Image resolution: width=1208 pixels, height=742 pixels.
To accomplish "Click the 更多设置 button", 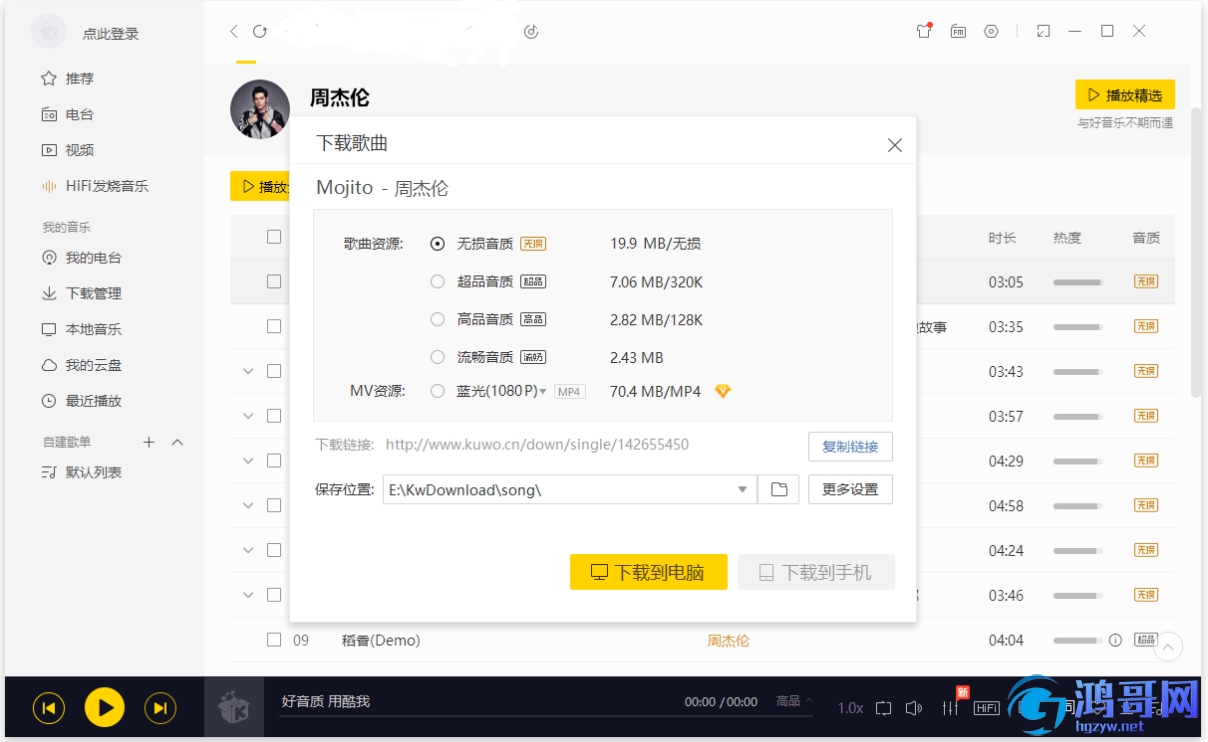I will [x=850, y=489].
